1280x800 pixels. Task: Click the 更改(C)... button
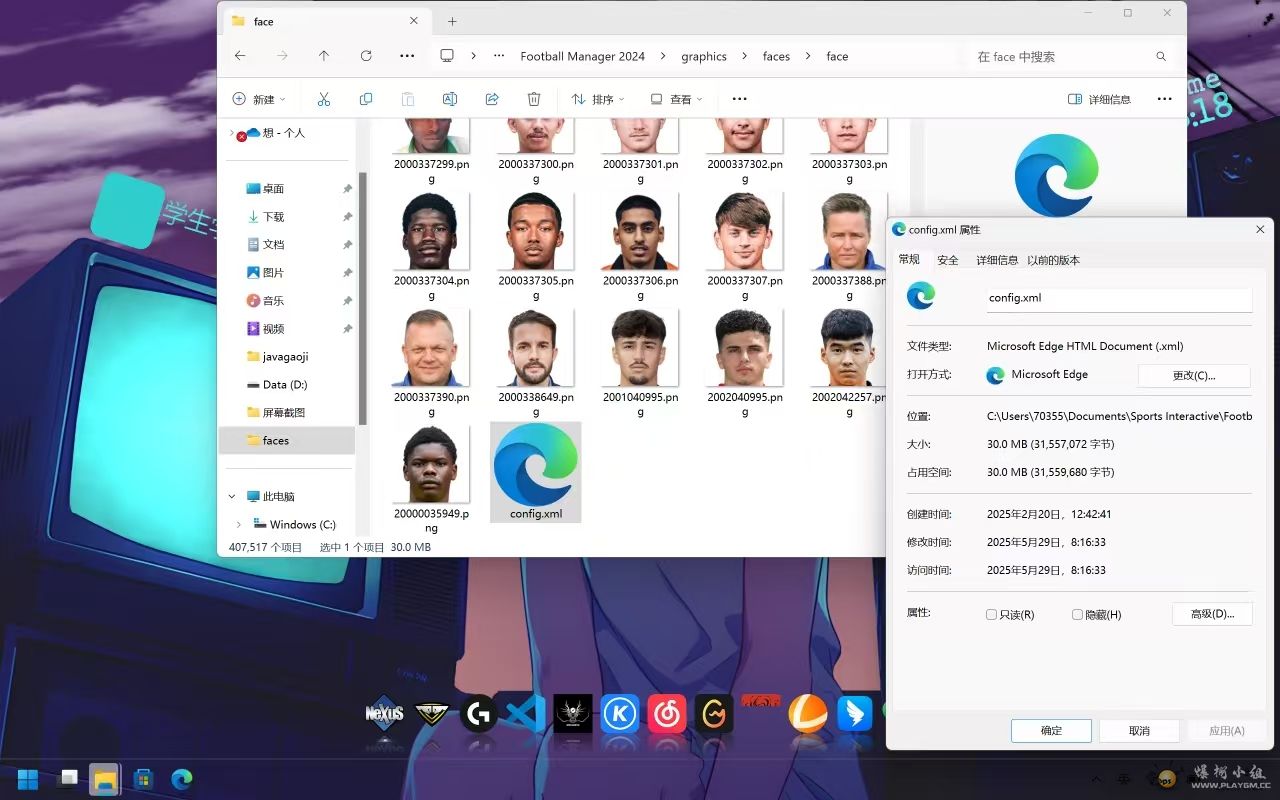point(1193,375)
